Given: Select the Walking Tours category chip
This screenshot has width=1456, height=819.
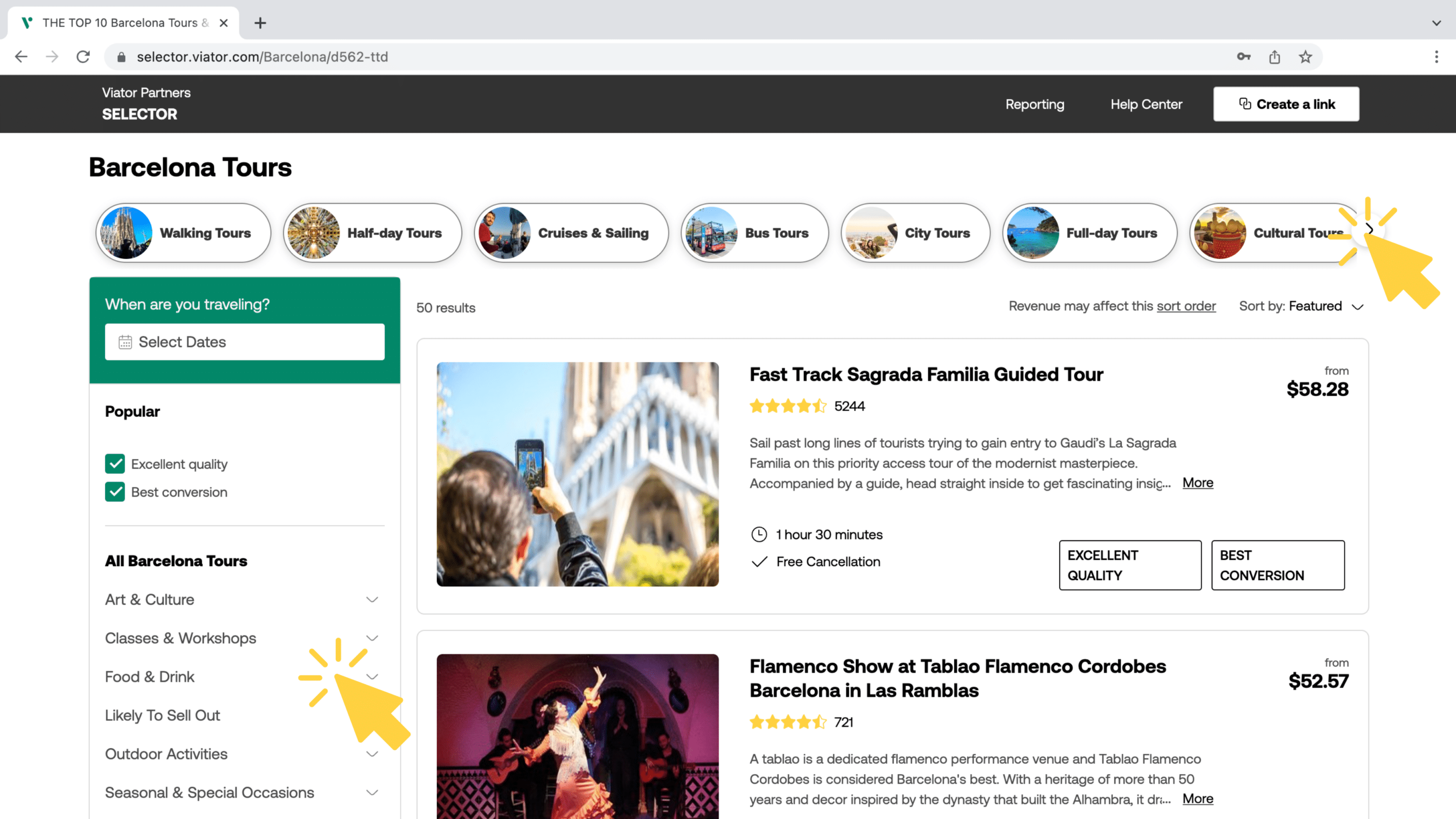Looking at the screenshot, I should [183, 233].
